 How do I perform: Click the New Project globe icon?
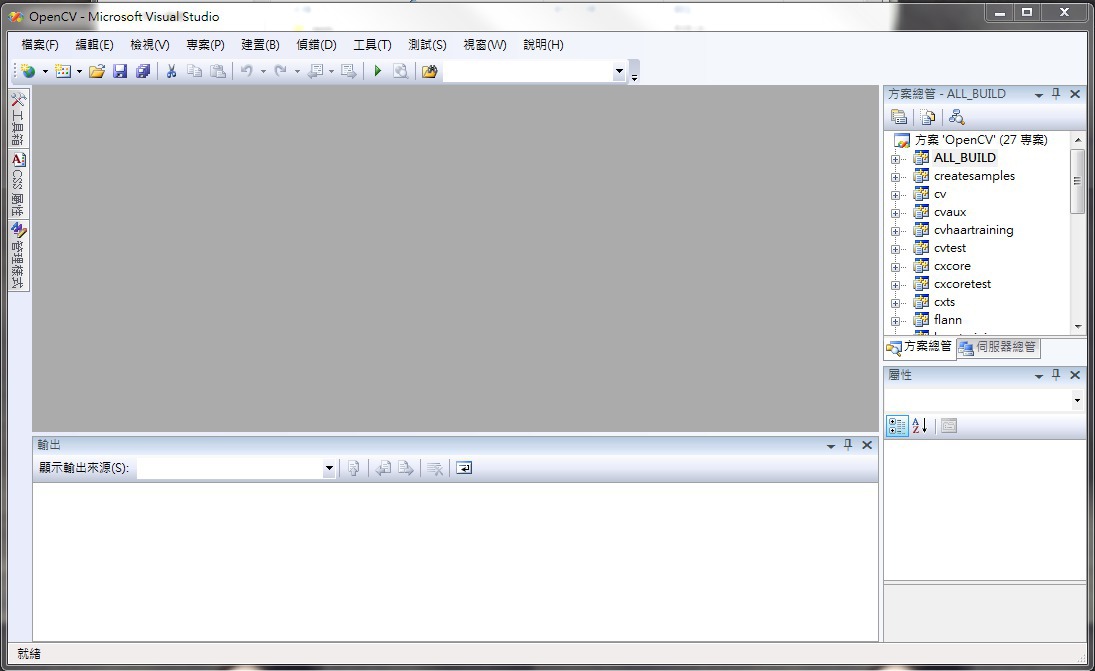(28, 71)
